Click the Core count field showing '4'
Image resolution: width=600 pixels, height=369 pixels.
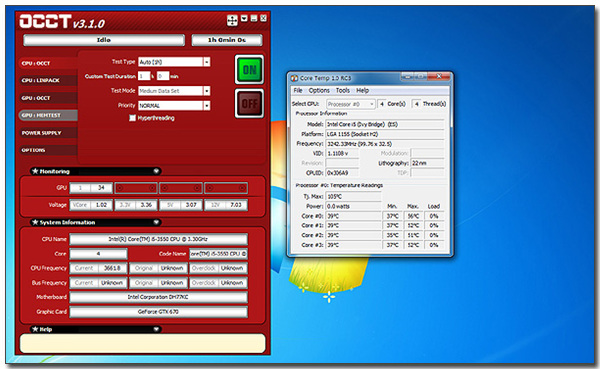click(x=98, y=254)
